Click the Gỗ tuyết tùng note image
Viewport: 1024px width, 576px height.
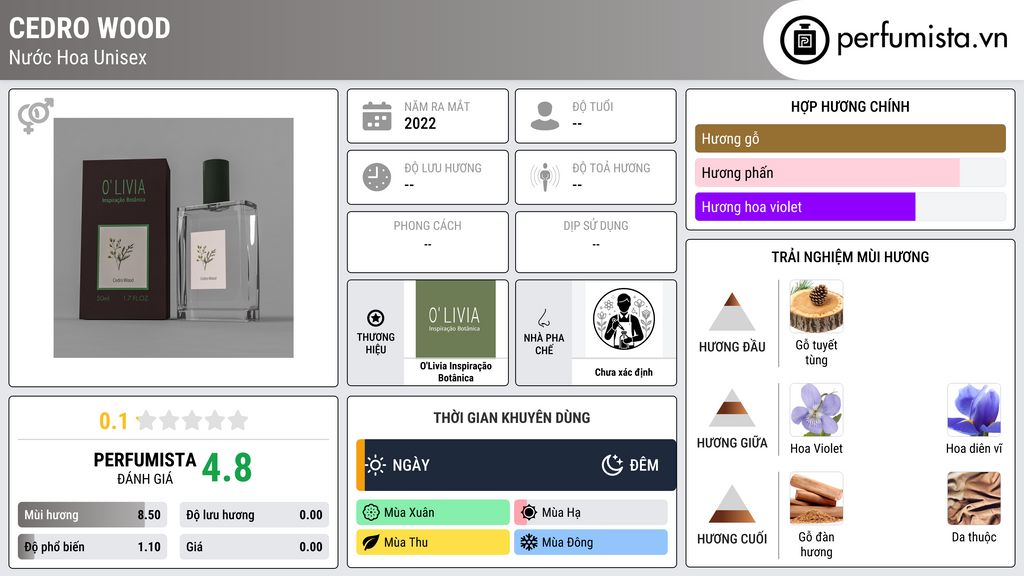(816, 307)
